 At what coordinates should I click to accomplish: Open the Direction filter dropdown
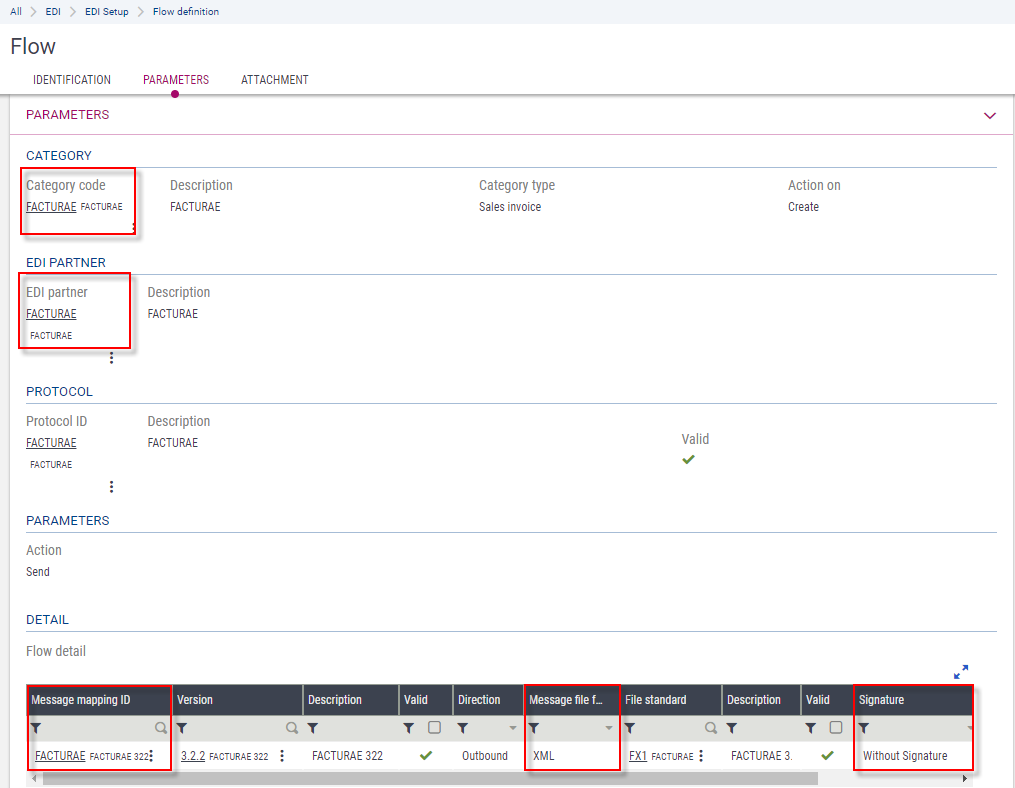(x=514, y=729)
